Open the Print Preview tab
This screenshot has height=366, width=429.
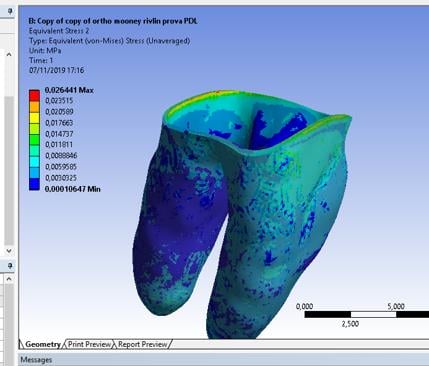tap(89, 344)
